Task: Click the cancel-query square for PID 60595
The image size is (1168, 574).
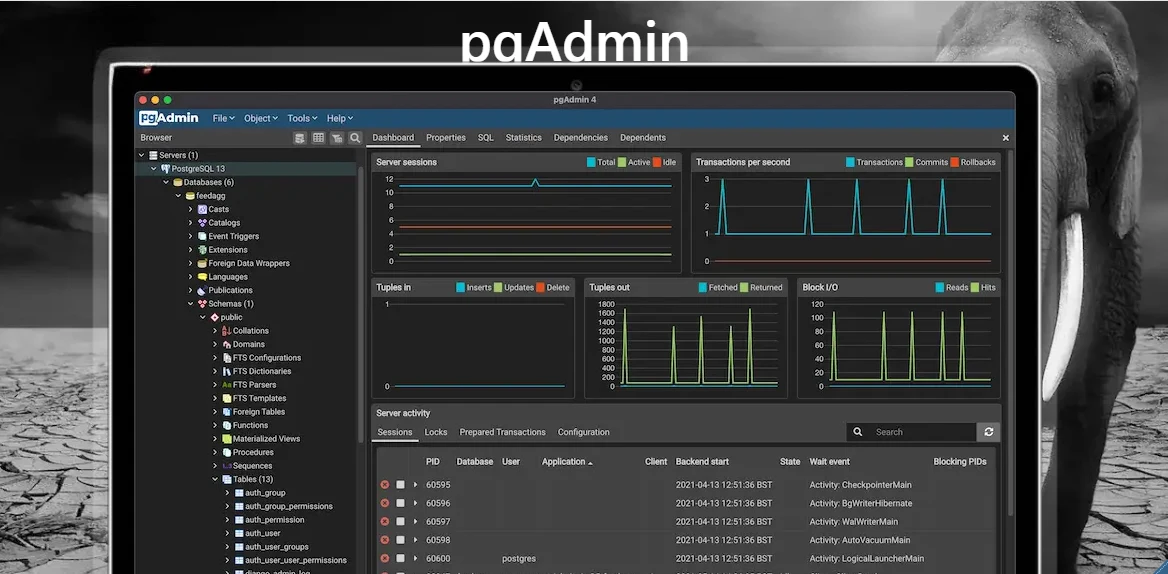Action: [400, 485]
